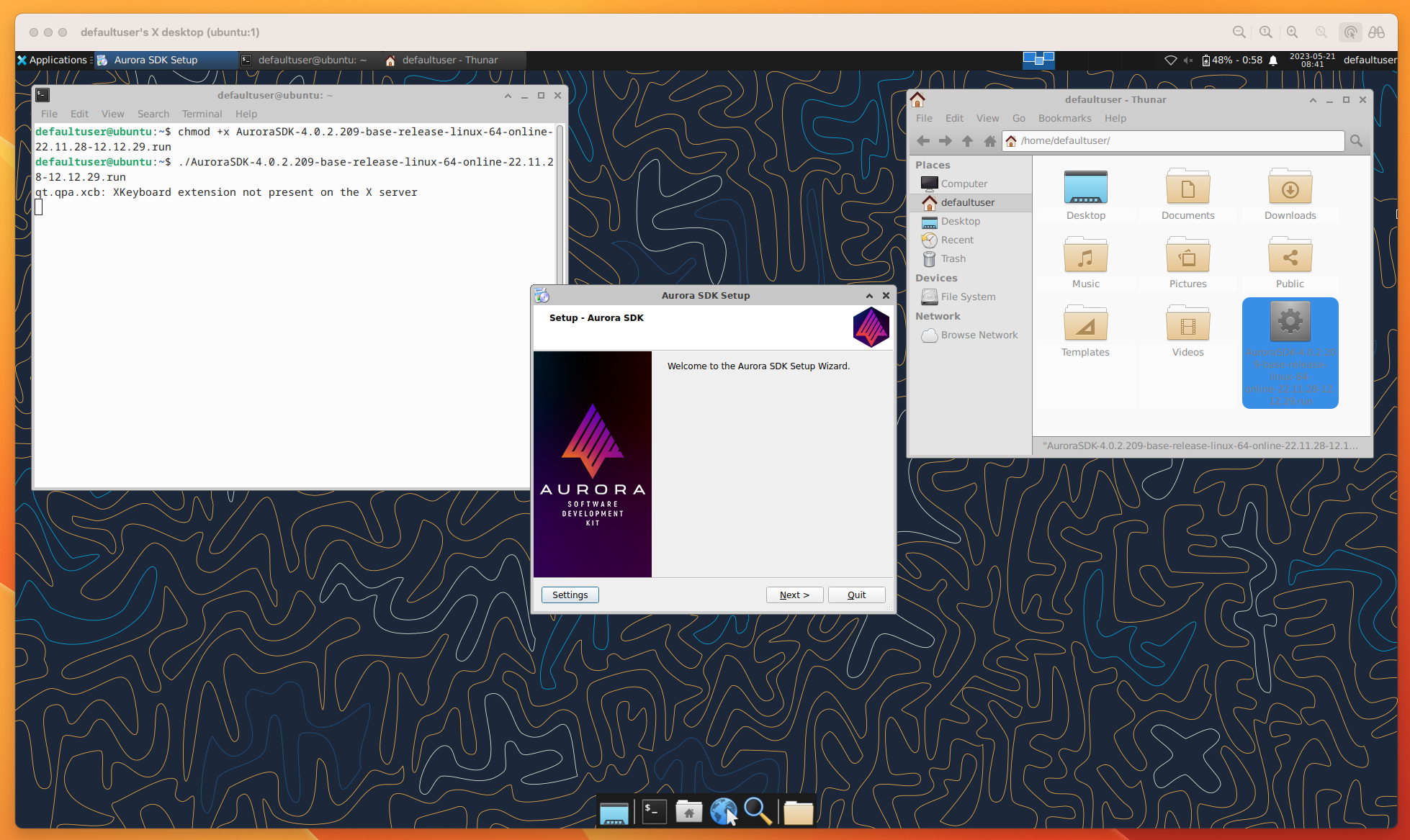The image size is (1410, 840).
Task: Switch to defaultuser@ubuntu terminal taskbar button
Action: (x=310, y=60)
